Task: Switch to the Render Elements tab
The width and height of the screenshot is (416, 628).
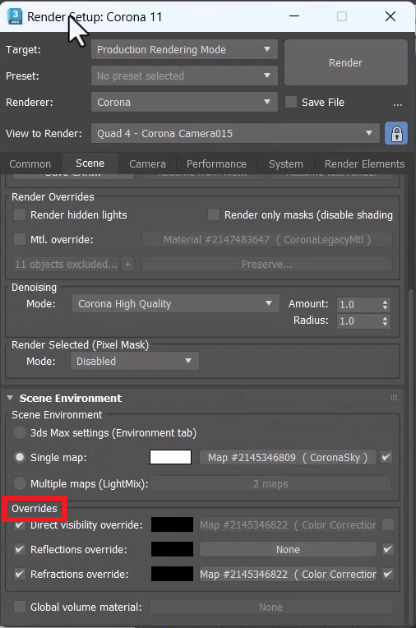Action: pos(364,164)
